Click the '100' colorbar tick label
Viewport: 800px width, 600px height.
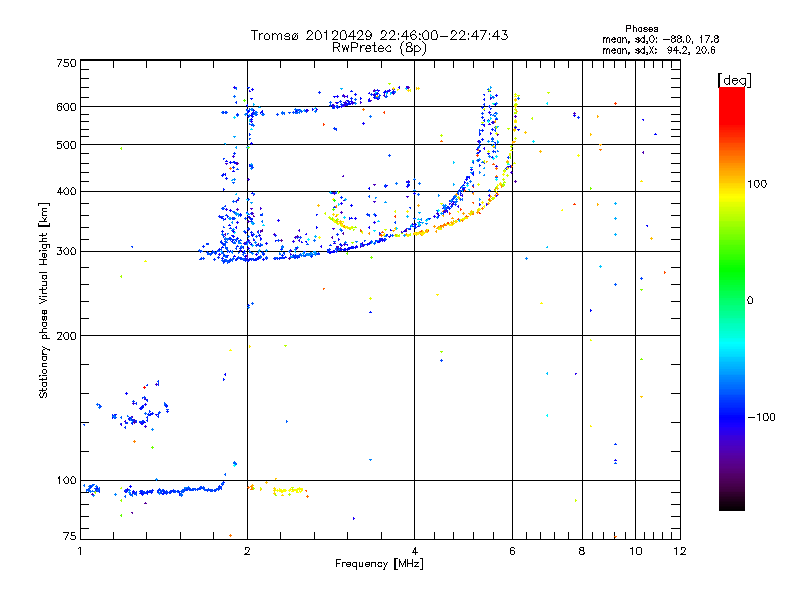point(757,184)
